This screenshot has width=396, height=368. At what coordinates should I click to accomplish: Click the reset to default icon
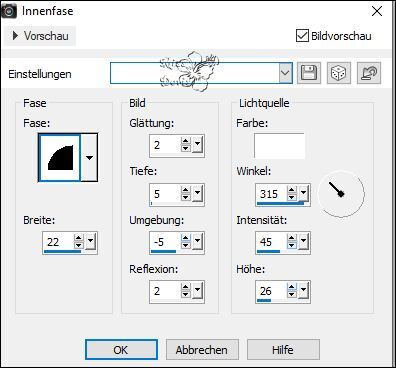point(369,73)
